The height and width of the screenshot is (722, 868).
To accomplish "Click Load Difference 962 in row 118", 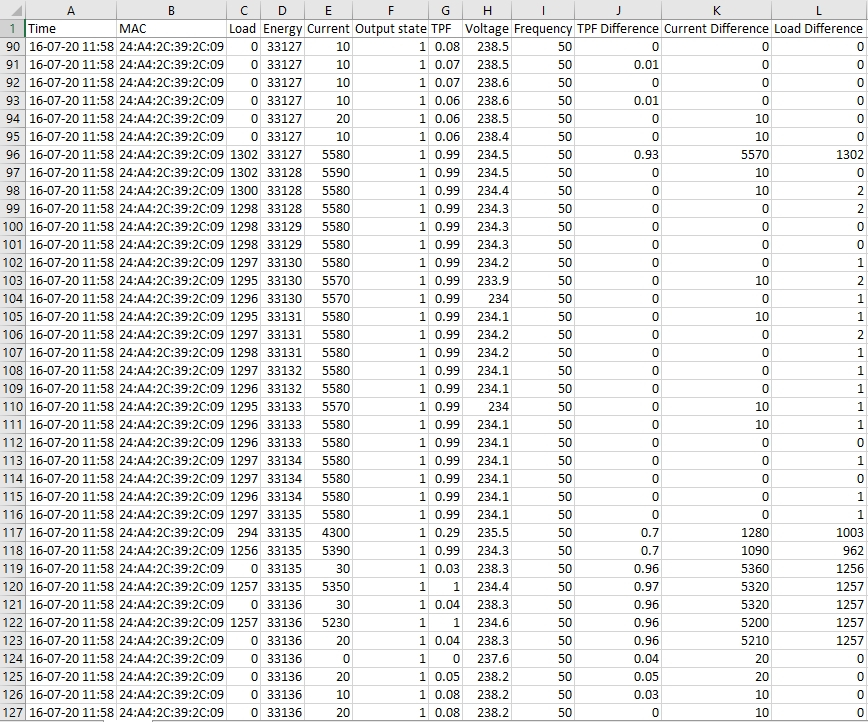I will 819,550.
